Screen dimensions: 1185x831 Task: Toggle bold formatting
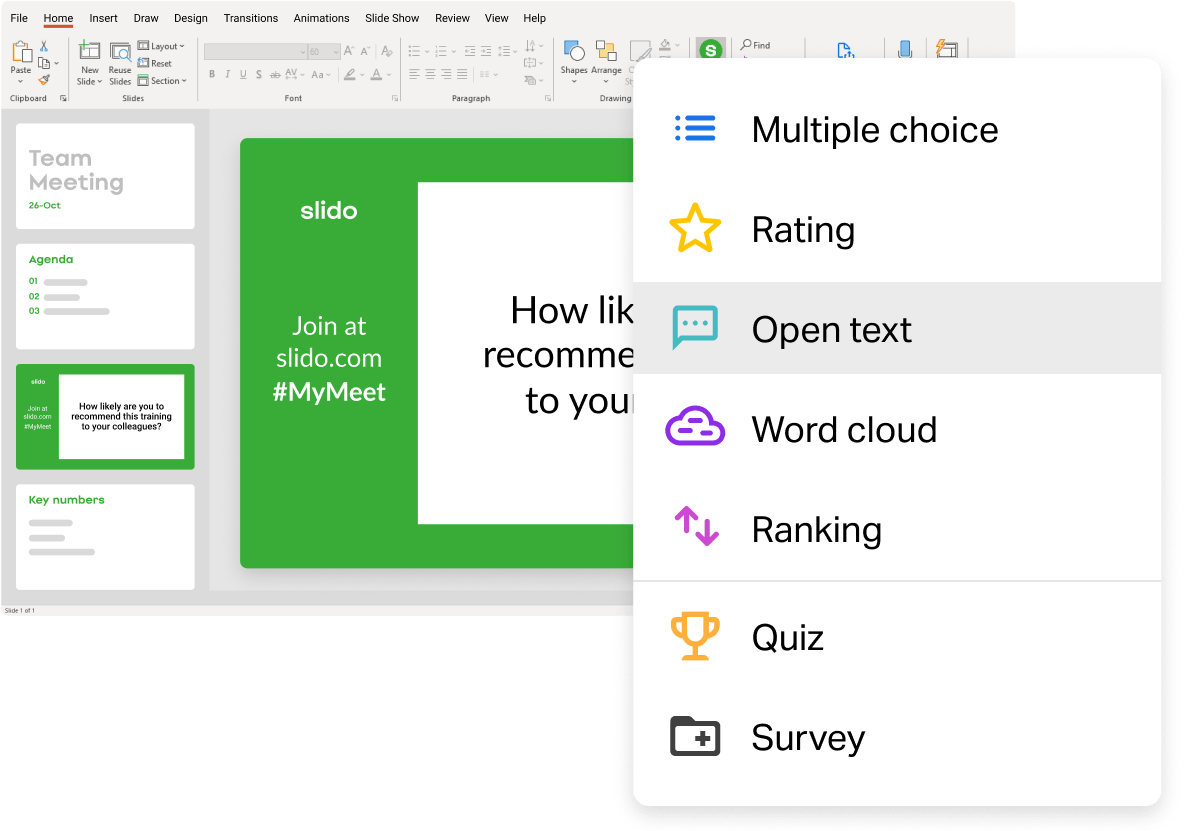coord(212,74)
